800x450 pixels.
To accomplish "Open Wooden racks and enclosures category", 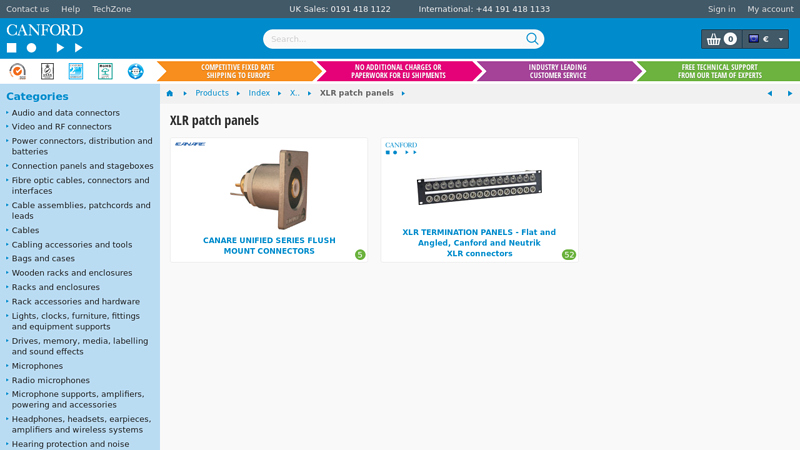I will coord(71,272).
